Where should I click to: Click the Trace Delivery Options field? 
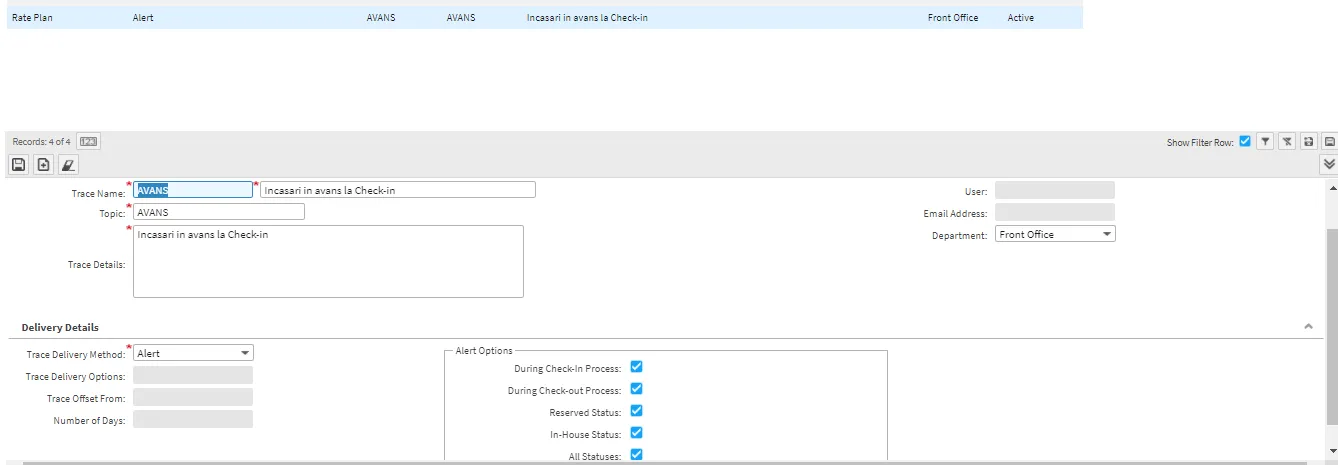[x=193, y=375]
